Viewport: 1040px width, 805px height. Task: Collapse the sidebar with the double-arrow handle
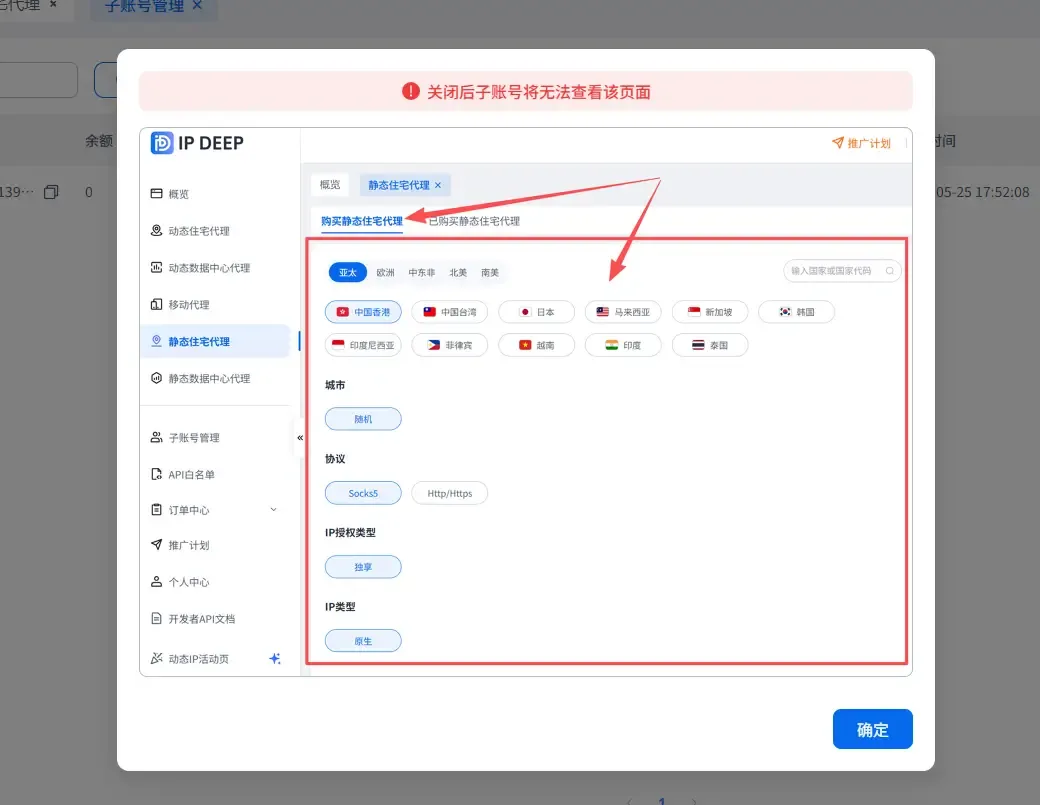pos(300,438)
